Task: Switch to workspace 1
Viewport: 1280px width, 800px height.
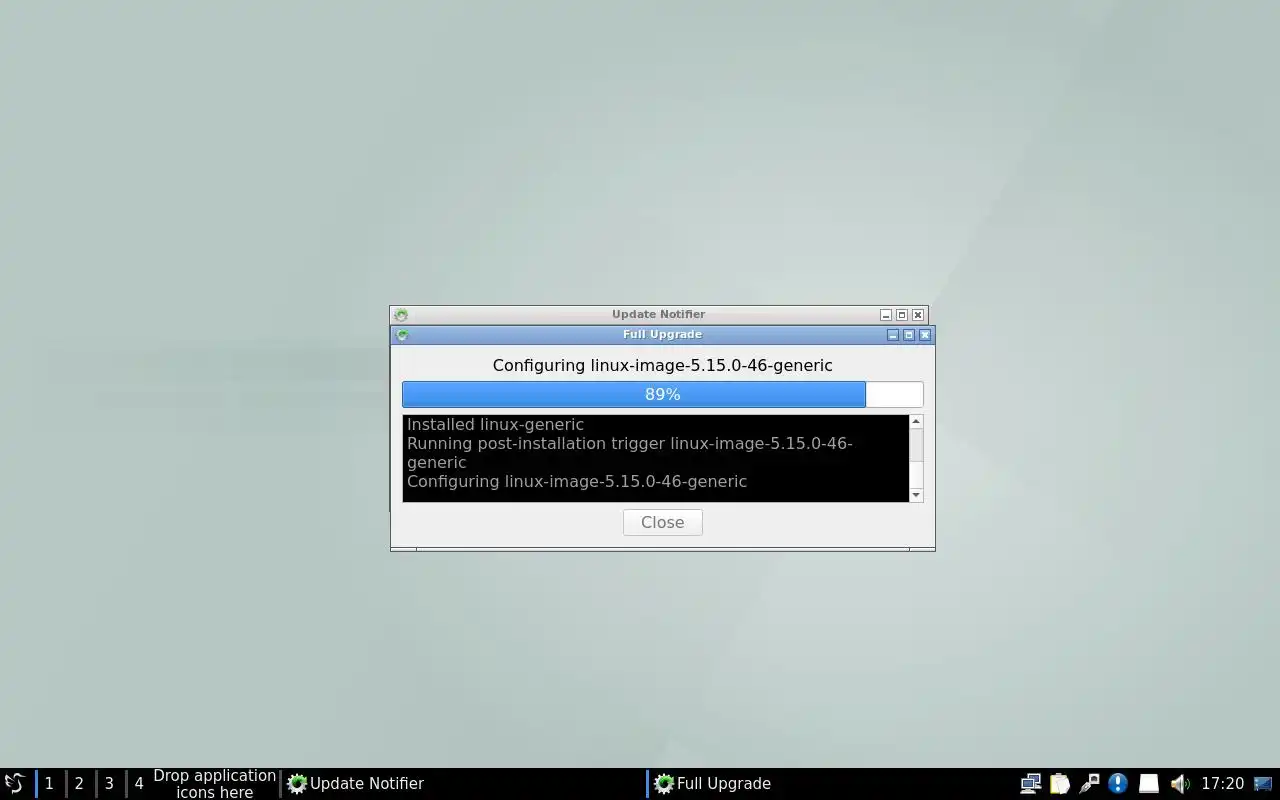Action: tap(49, 783)
